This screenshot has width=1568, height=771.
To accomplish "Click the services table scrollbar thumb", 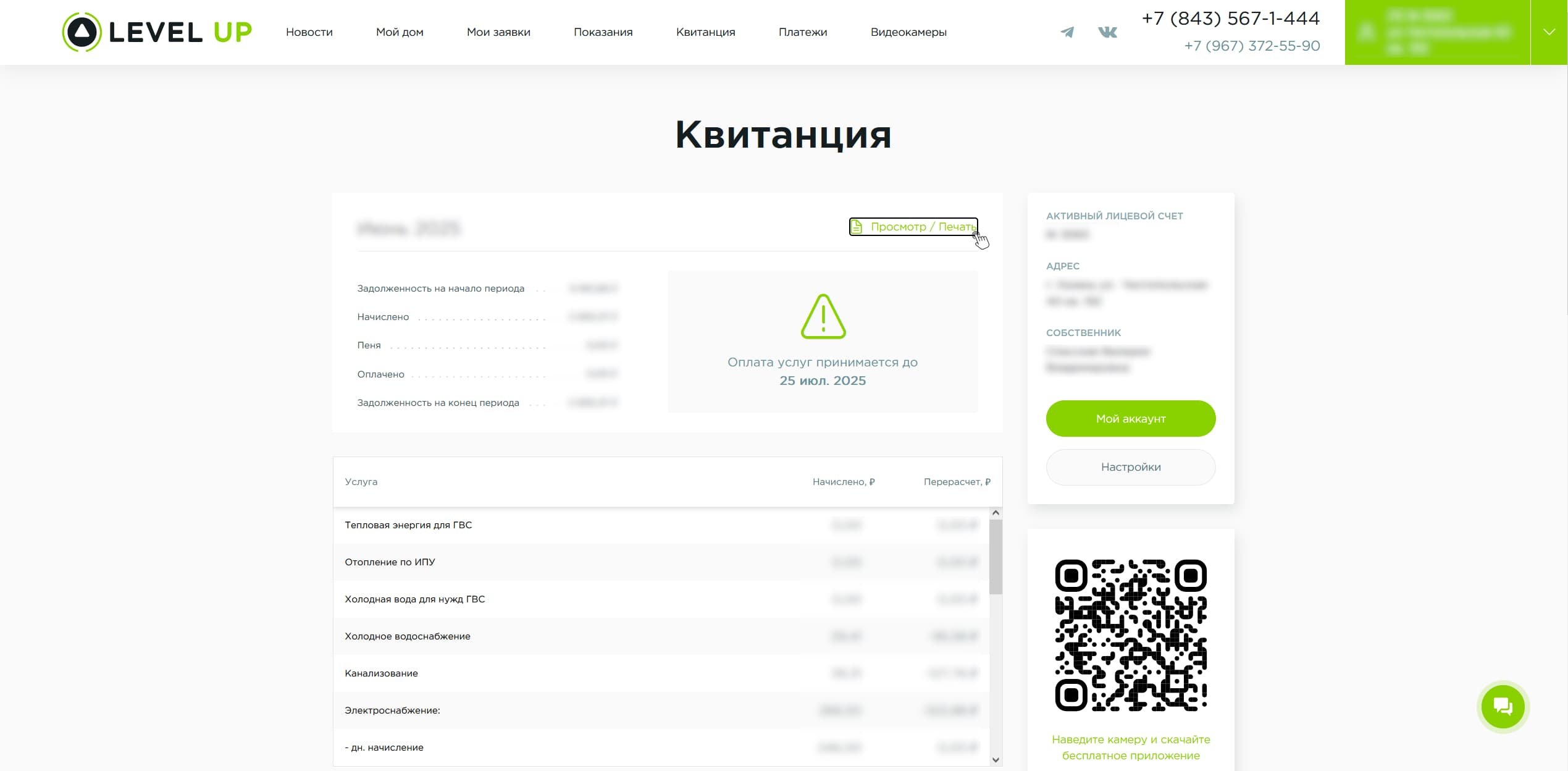I will pyautogui.click(x=996, y=556).
